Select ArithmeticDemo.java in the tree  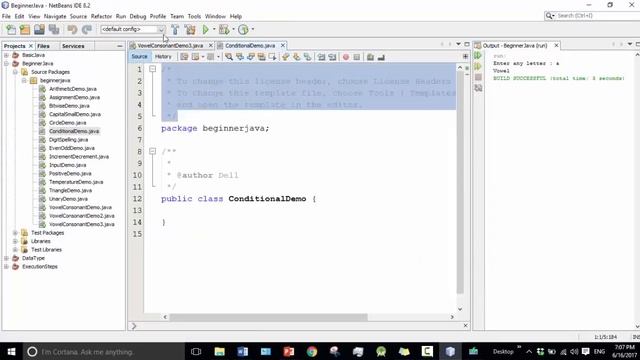tap(73, 89)
